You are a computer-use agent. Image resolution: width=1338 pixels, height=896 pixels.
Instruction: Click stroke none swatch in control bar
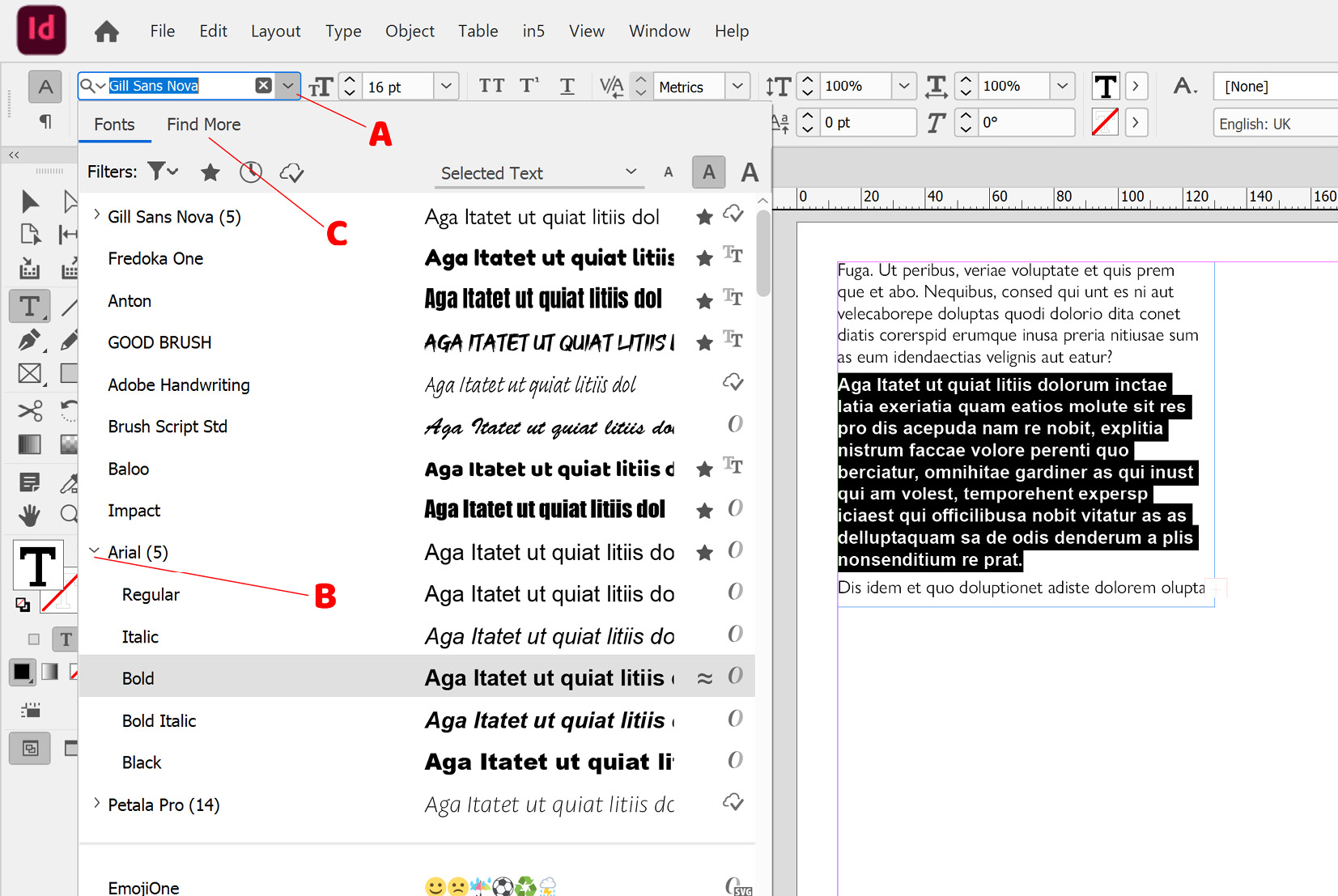pyautogui.click(x=1106, y=121)
